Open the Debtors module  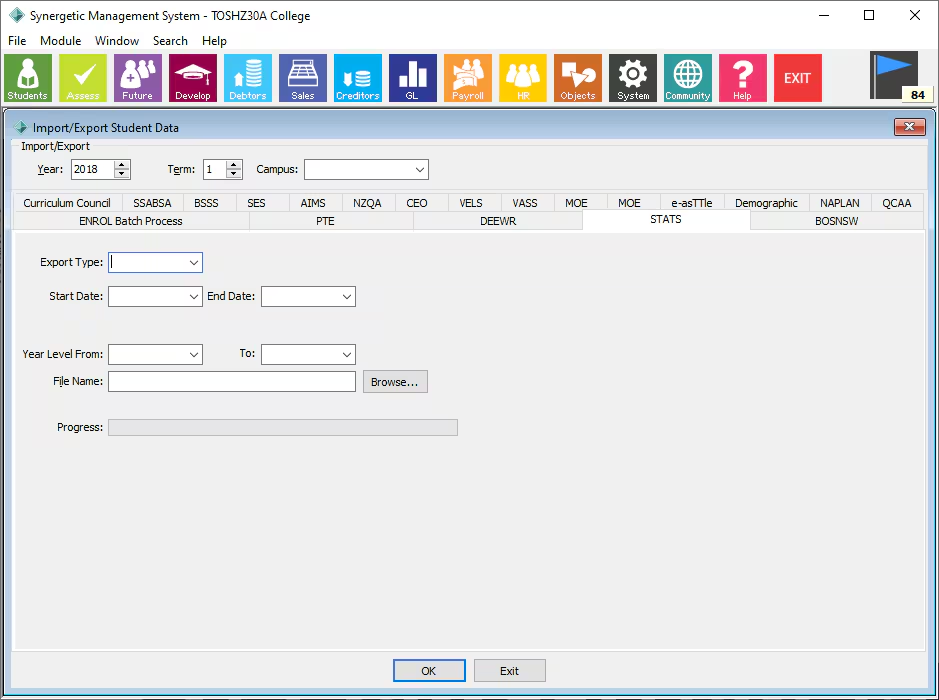coord(248,78)
